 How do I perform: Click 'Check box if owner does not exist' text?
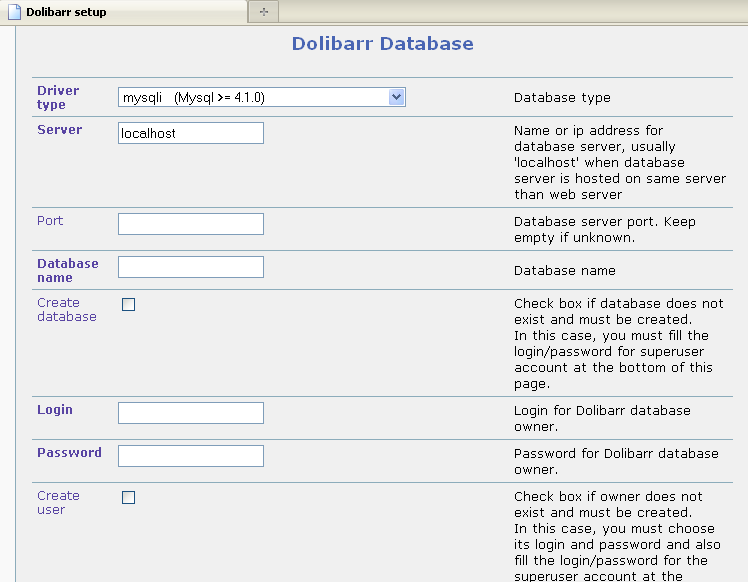617,536
